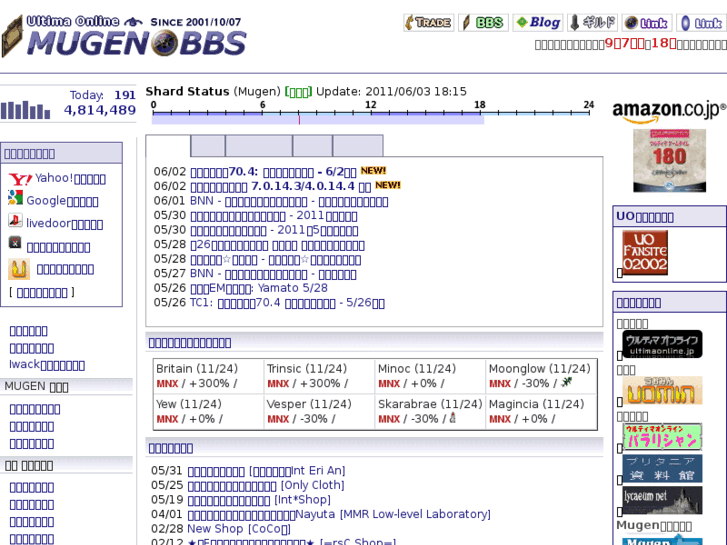
Task: Click Magincia (11/24) town cell
Action: click(x=541, y=412)
